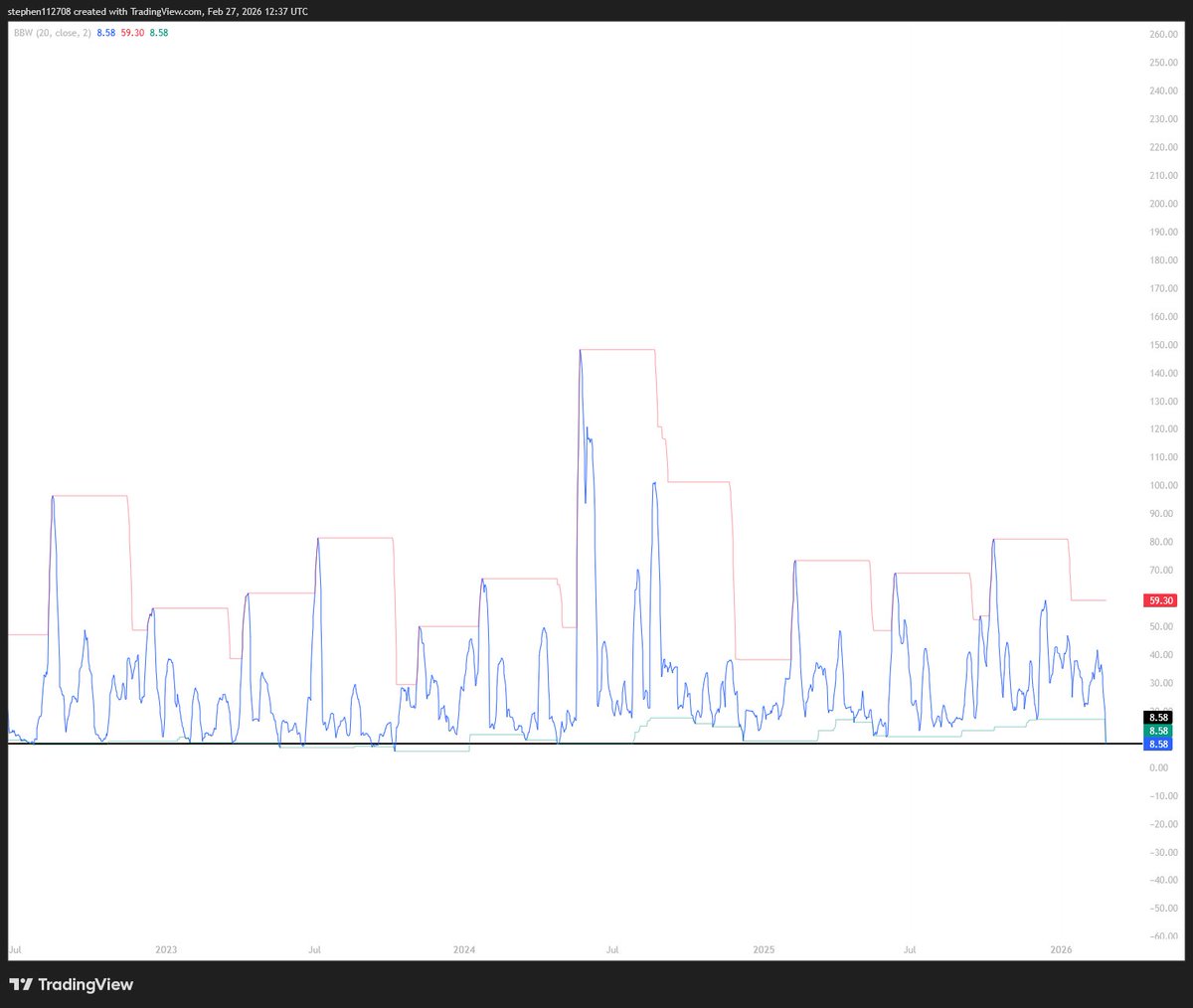Click the 110.00 label on price scale
Image resolution: width=1193 pixels, height=1008 pixels.
coord(1163,457)
